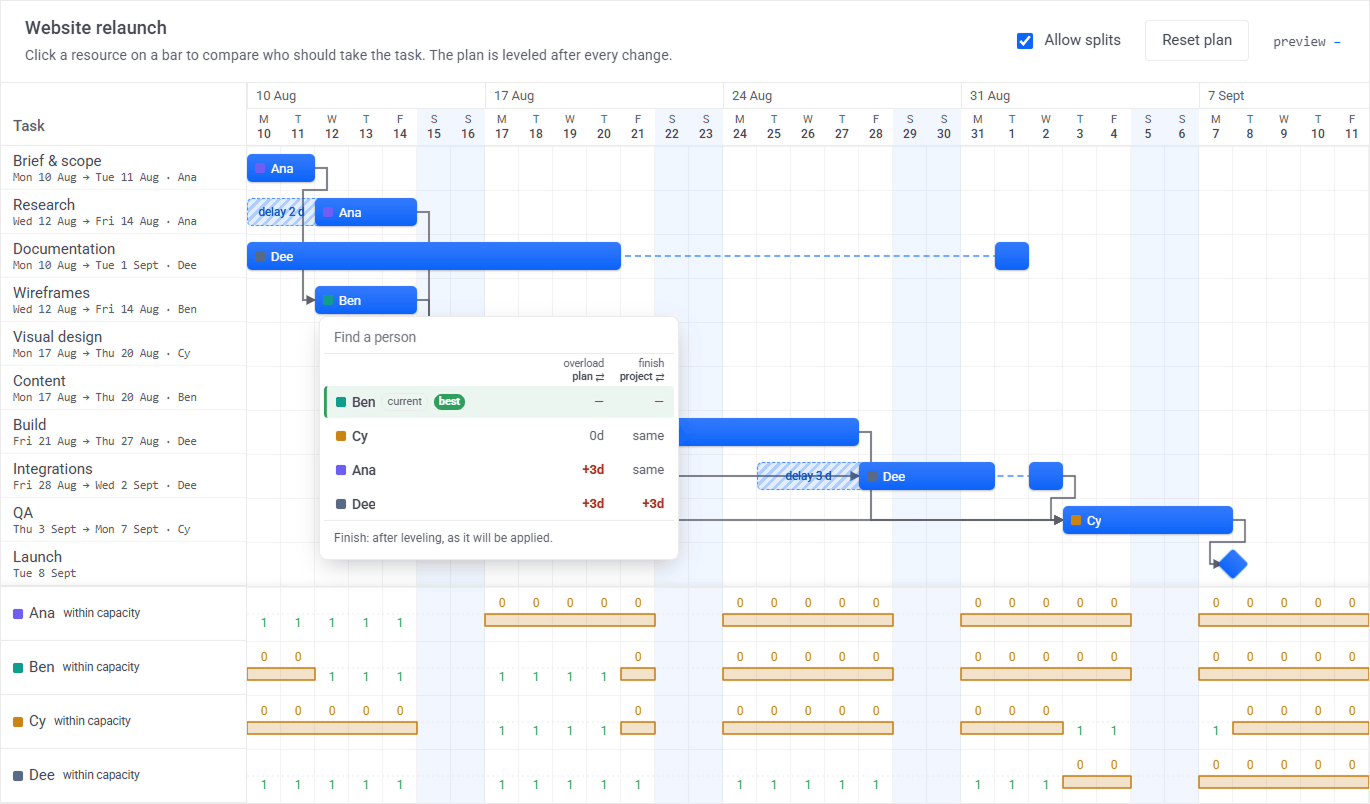
Task: Focus the Find a person search field
Action: coord(499,337)
